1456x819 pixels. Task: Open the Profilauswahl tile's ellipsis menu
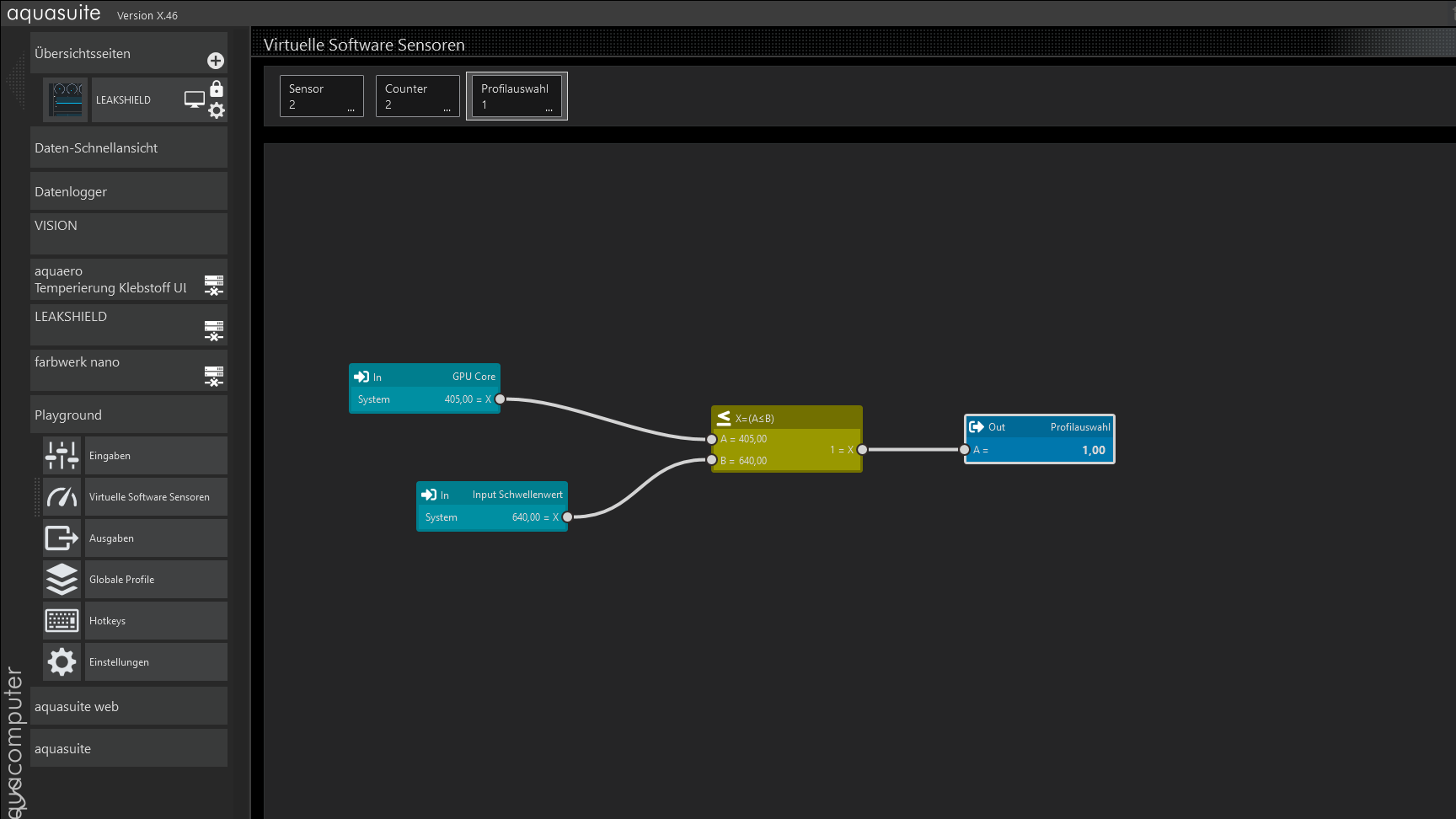[549, 109]
